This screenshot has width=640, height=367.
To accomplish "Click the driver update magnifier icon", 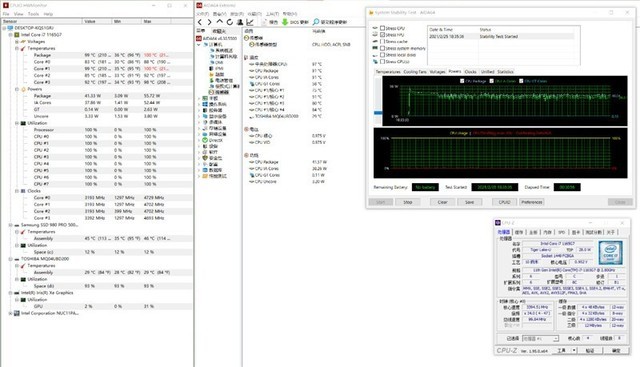I will coord(316,22).
